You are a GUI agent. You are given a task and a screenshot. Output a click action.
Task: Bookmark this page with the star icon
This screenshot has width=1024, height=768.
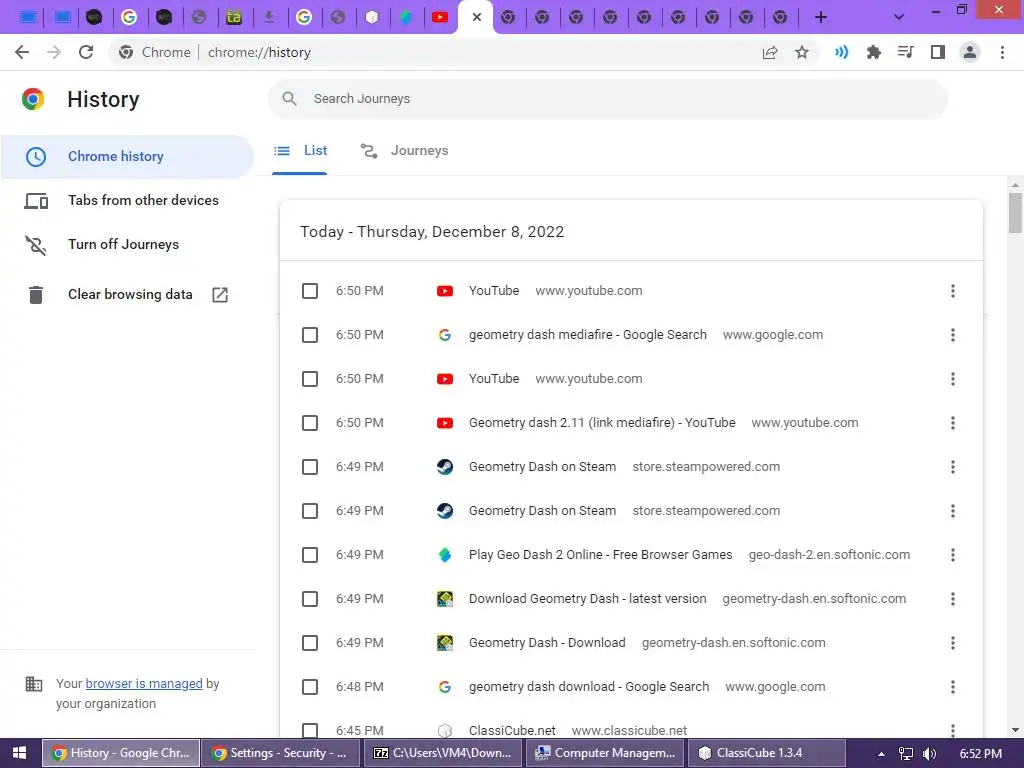pos(802,52)
